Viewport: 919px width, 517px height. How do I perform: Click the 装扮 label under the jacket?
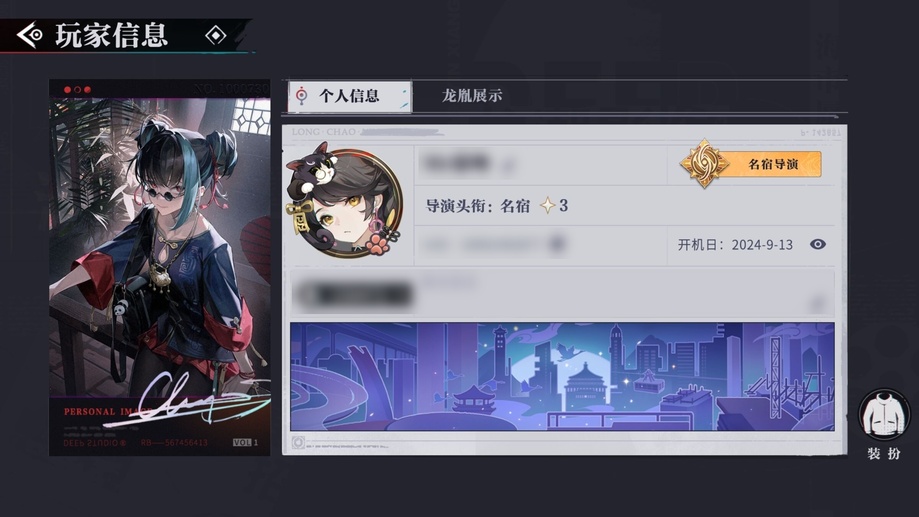[x=884, y=453]
